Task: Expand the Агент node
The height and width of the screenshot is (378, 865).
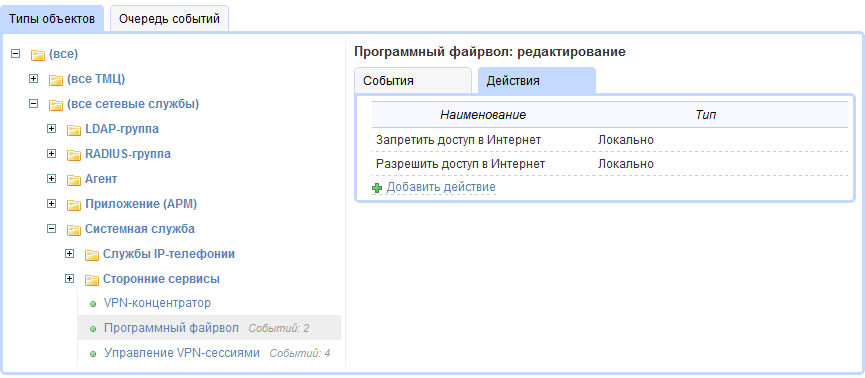Action: 52,178
